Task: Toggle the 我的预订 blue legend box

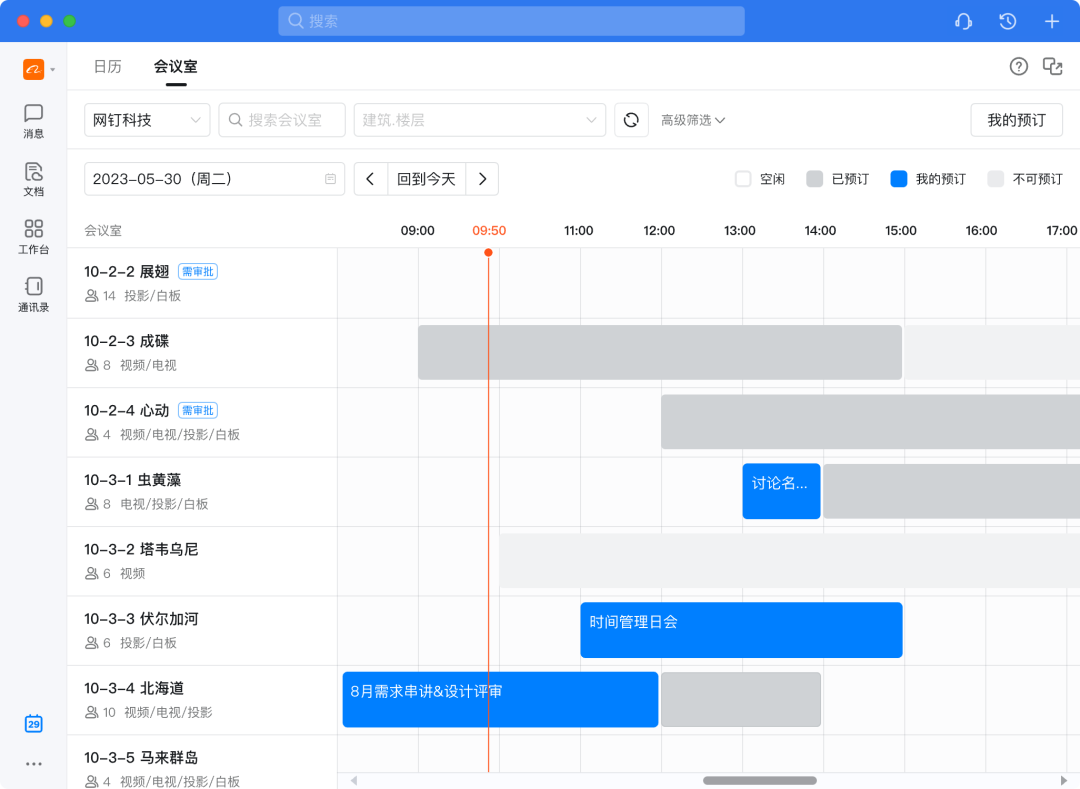Action: coord(899,179)
